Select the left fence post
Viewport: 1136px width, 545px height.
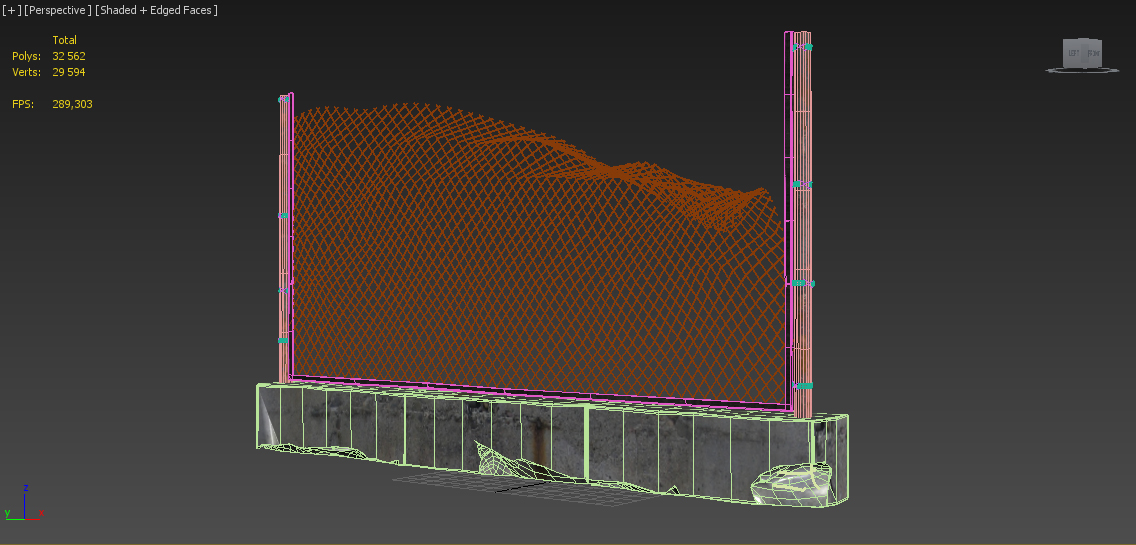(286, 238)
